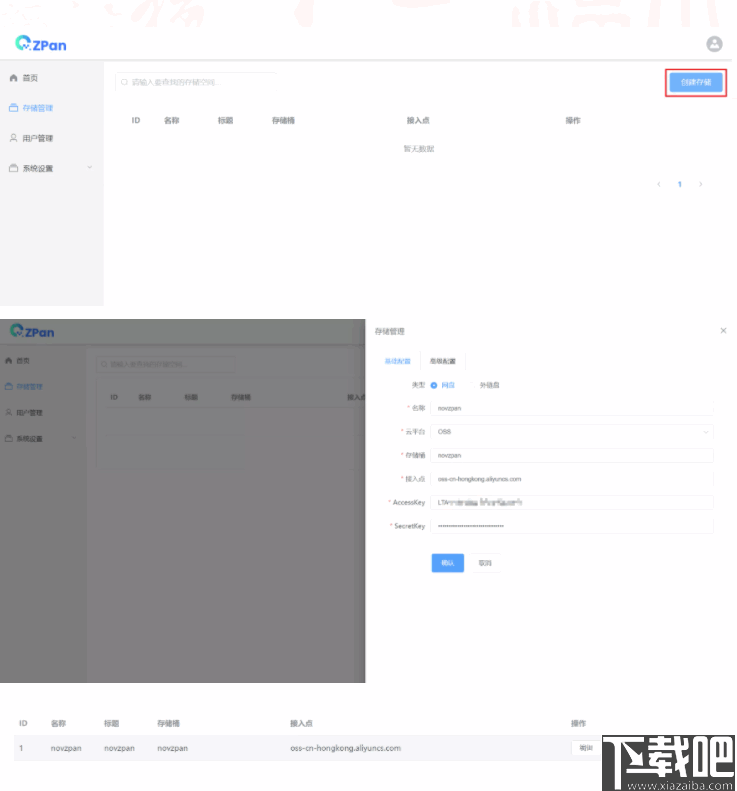This screenshot has height=791, width=737.
Task: Go to the previous page with the left chevron
Action: 659,184
